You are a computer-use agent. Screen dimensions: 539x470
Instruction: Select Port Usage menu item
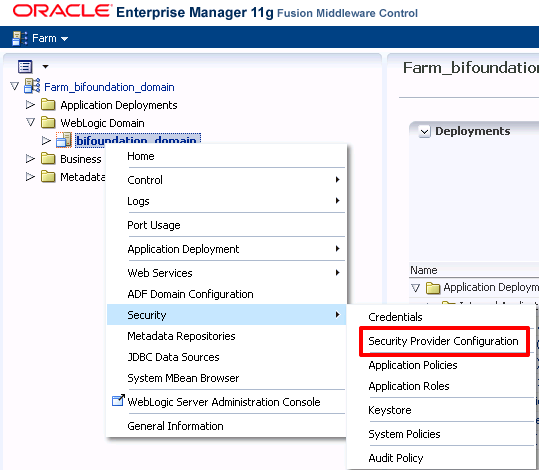pyautogui.click(x=226, y=225)
